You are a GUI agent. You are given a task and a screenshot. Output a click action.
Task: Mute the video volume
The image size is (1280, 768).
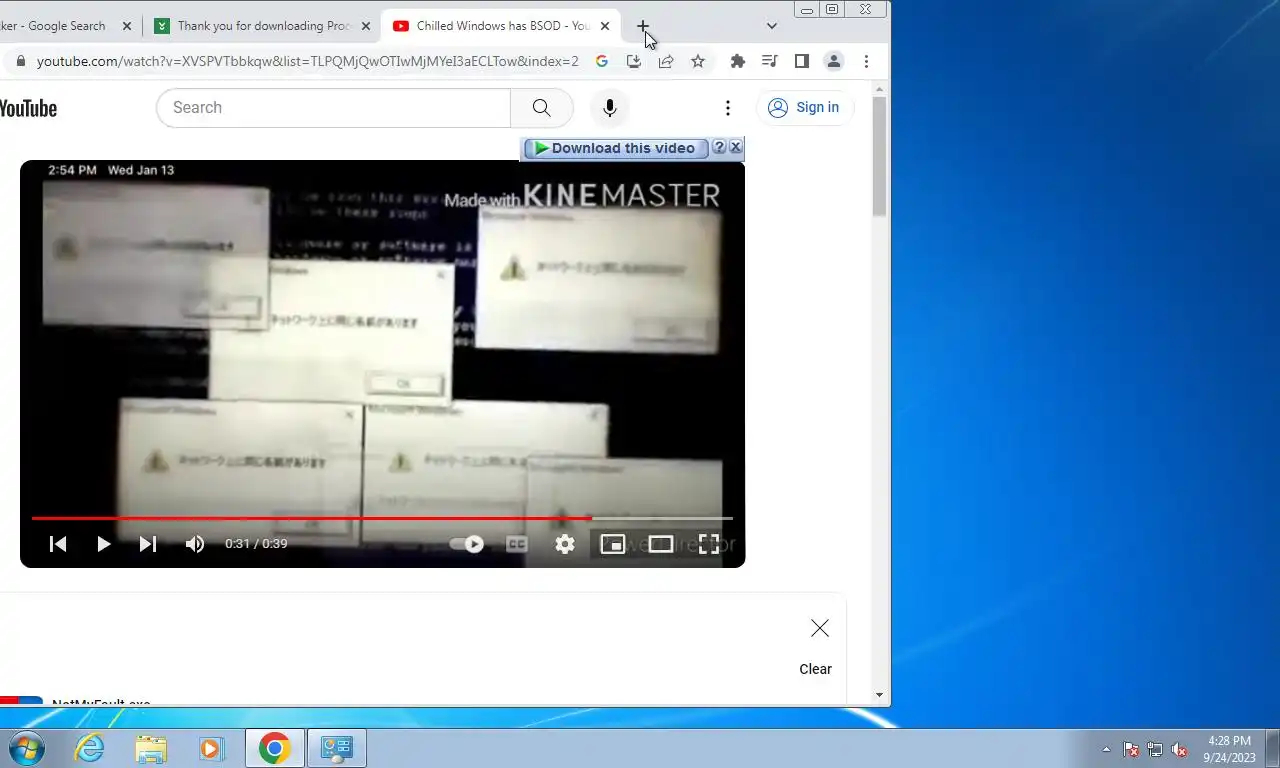pos(195,544)
